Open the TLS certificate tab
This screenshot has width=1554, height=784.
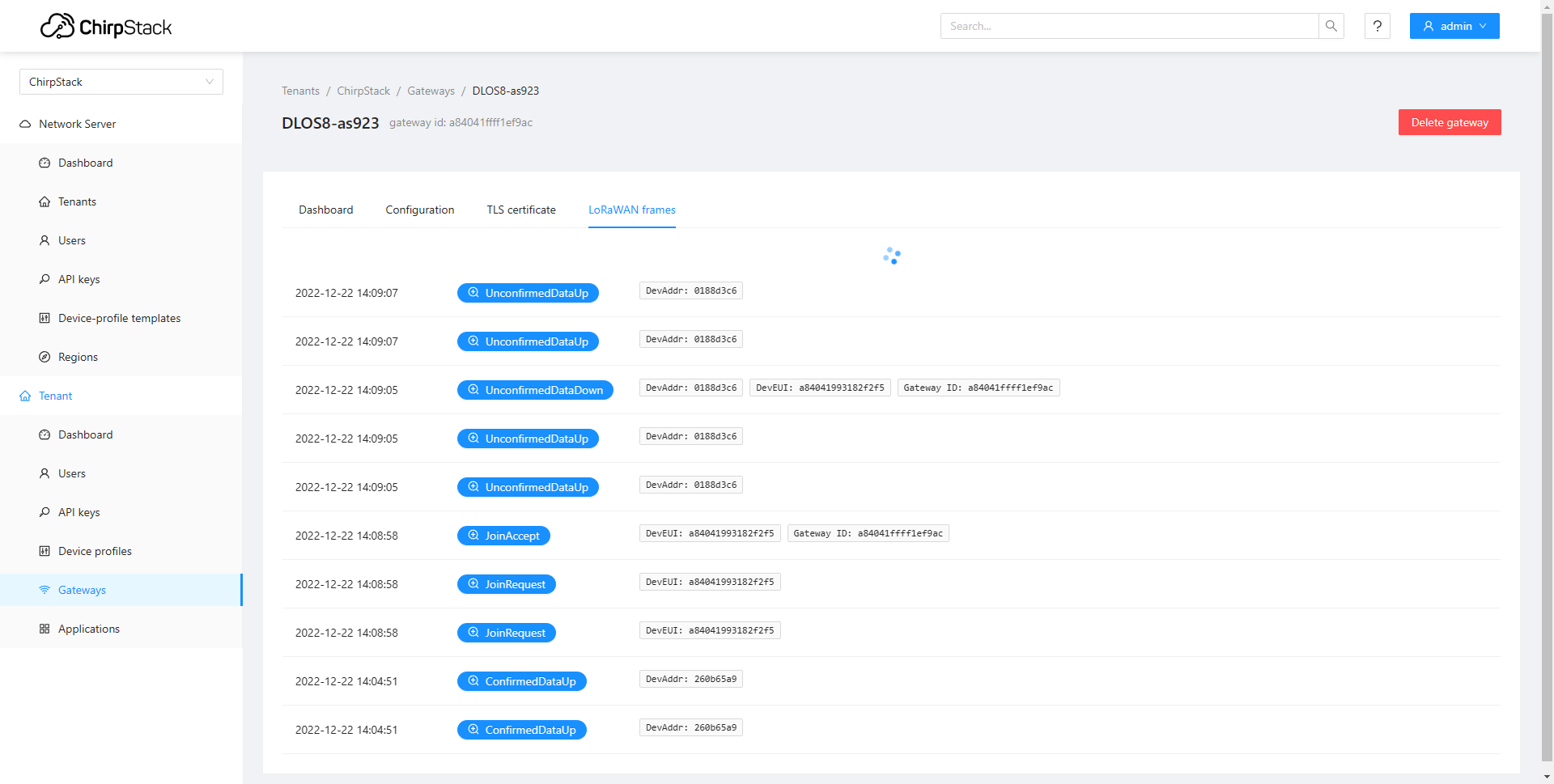pos(521,210)
